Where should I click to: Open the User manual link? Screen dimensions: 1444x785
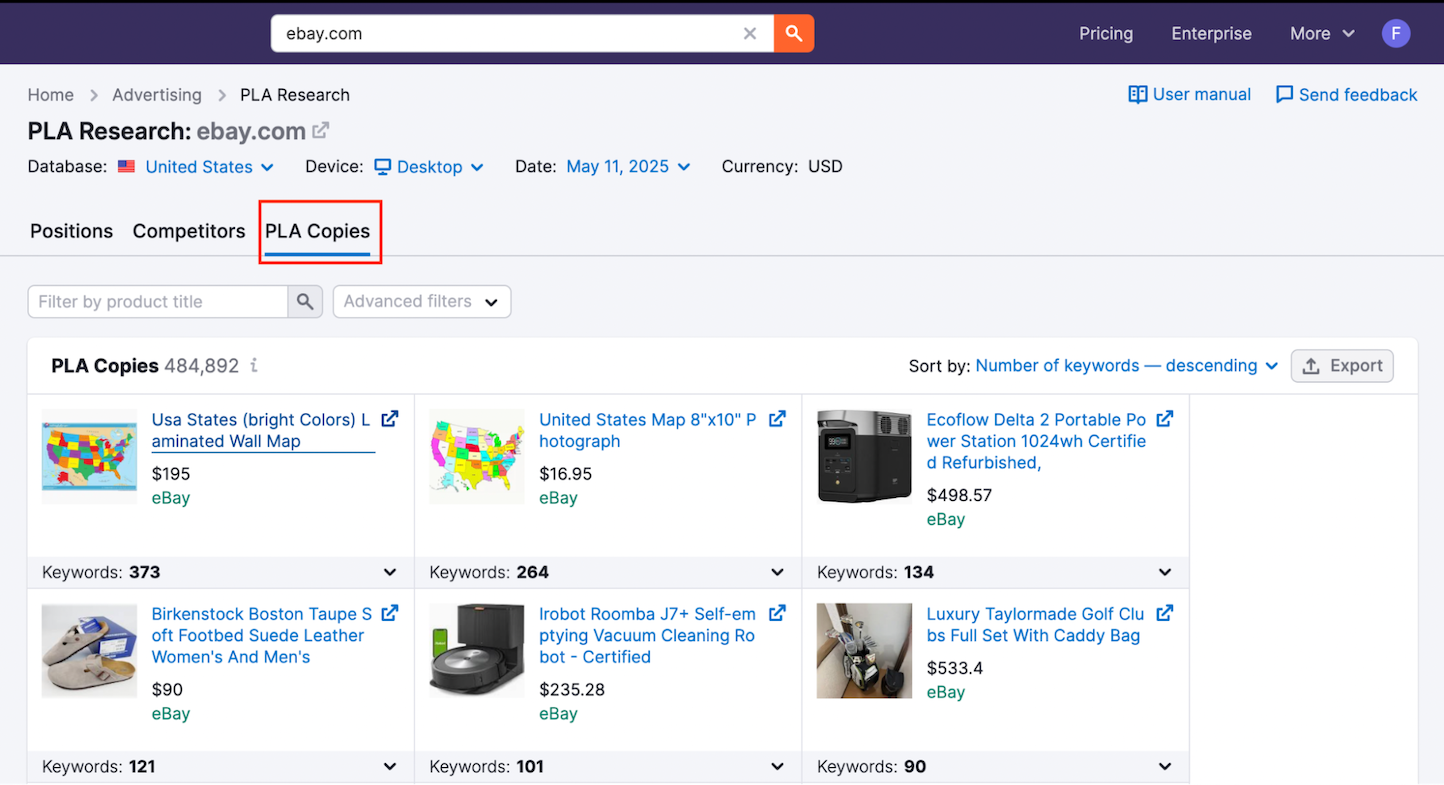(1189, 94)
